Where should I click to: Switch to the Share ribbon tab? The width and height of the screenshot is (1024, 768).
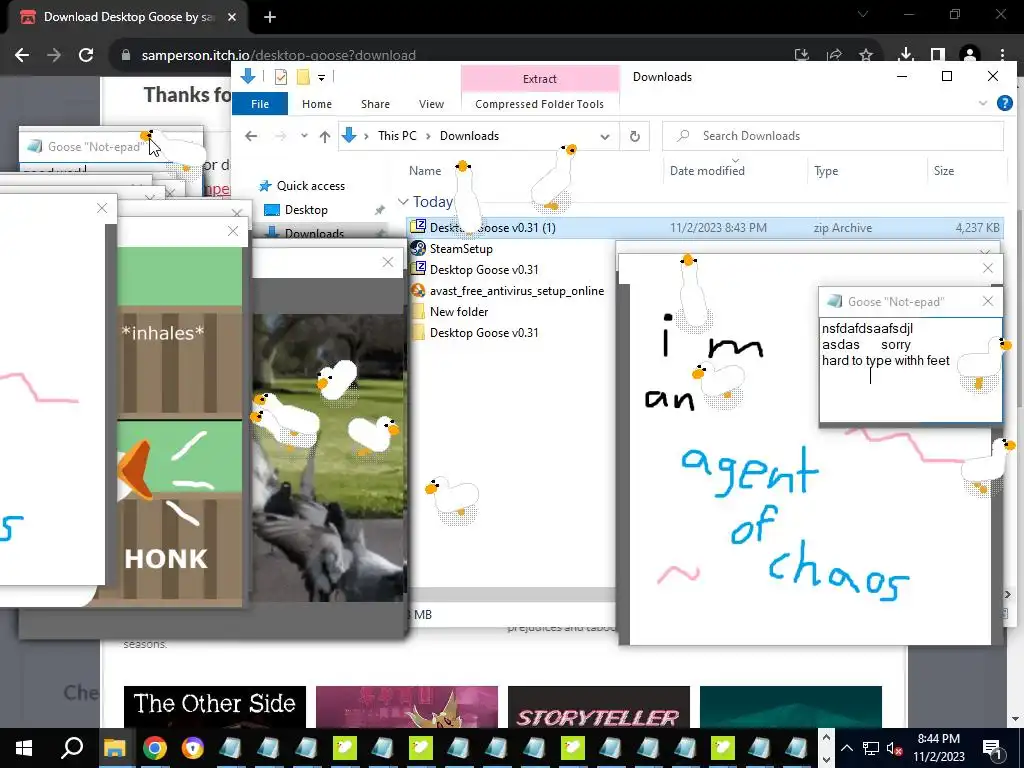click(x=376, y=104)
